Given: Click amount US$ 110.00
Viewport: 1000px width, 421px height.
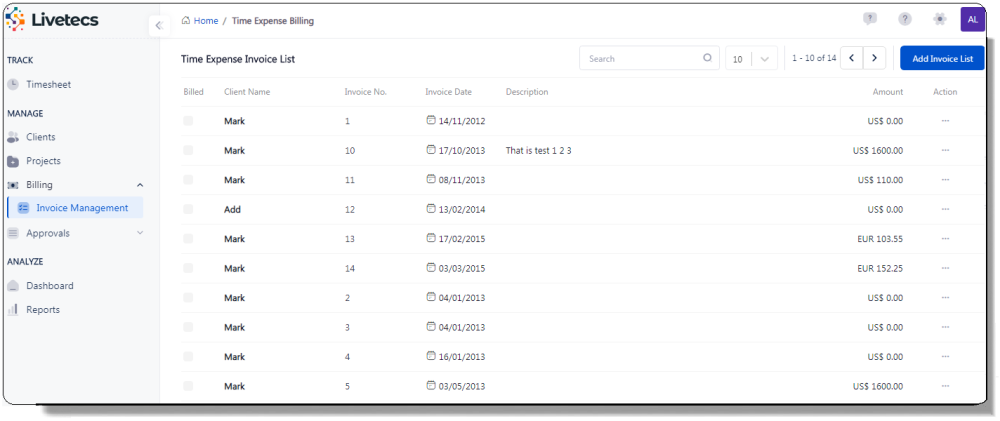Looking at the screenshot, I should click(x=880, y=180).
